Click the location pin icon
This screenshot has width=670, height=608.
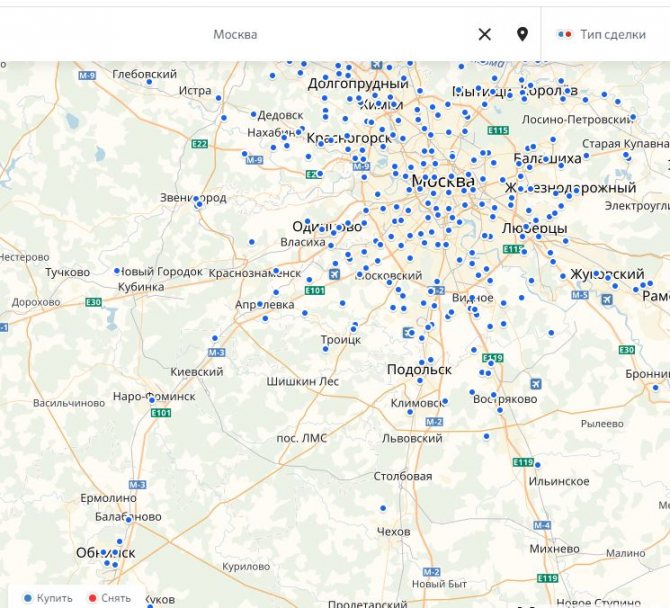(522, 34)
